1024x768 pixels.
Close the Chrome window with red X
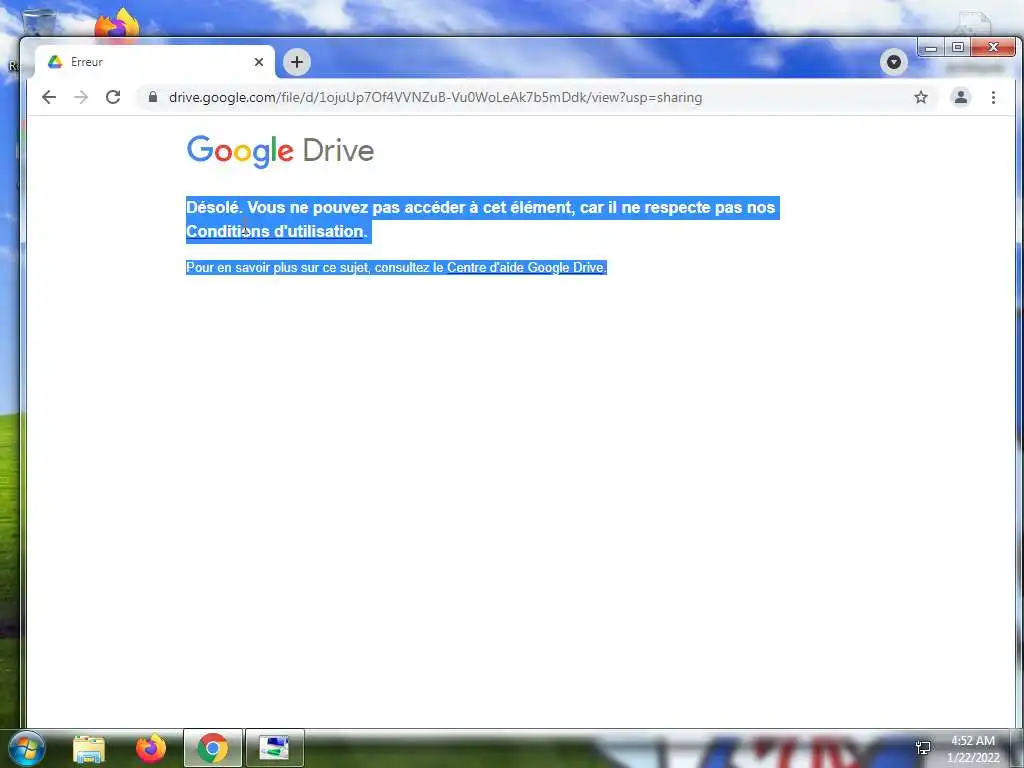pyautogui.click(x=993, y=48)
